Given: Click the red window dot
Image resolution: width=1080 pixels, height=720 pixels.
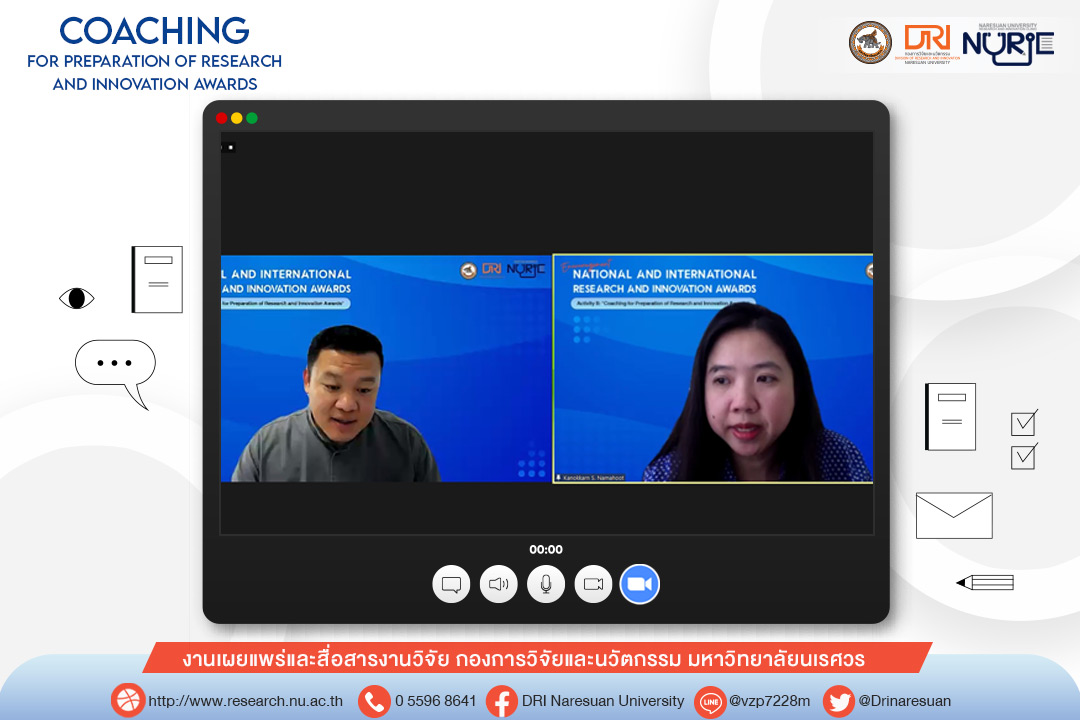Looking at the screenshot, I should click(221, 118).
